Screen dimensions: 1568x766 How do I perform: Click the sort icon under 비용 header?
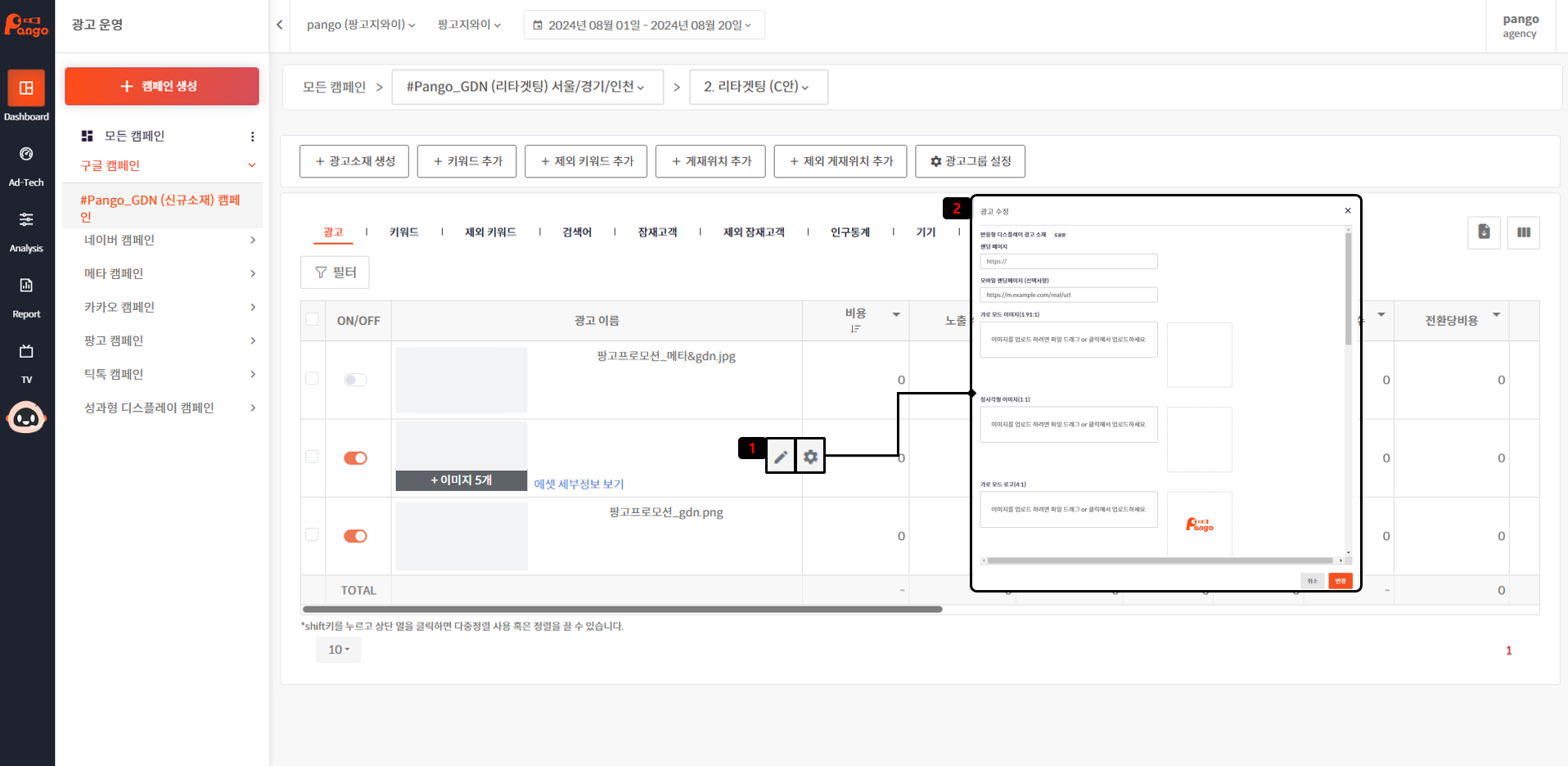tap(855, 329)
